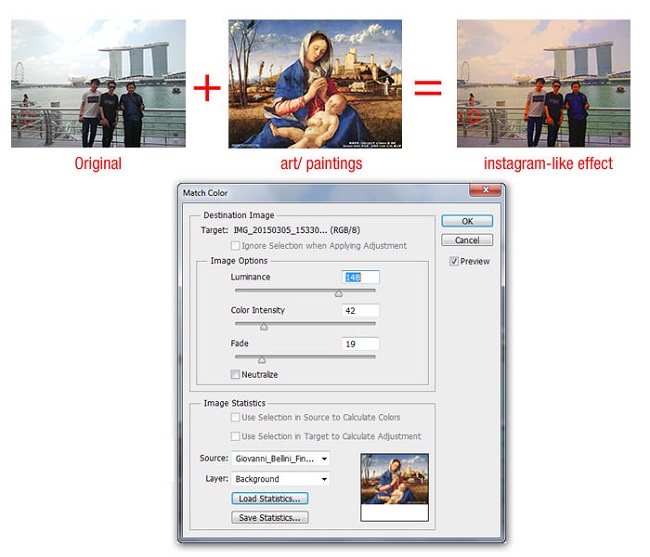Click Save Statistics button

point(270,517)
